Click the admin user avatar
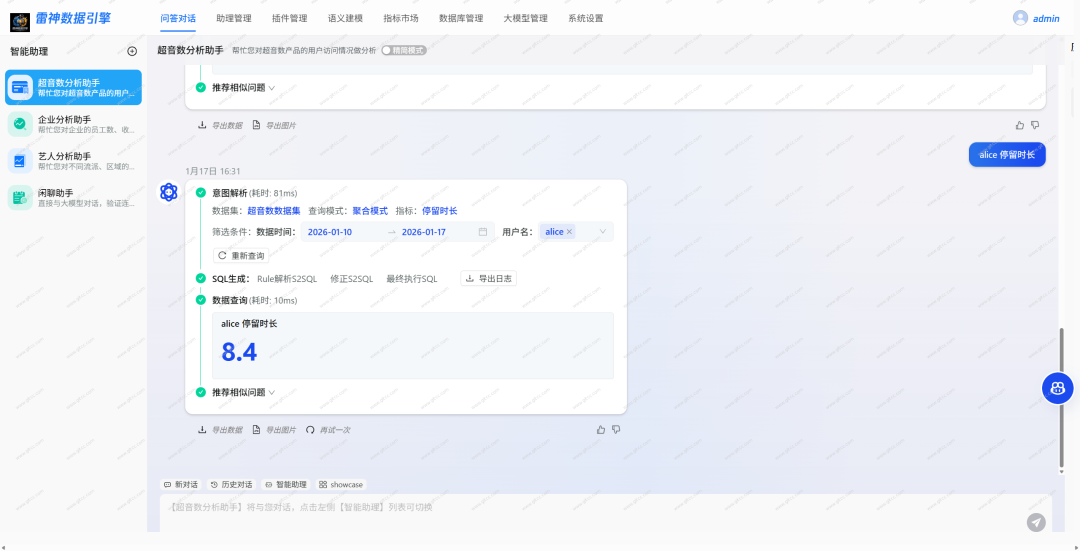Viewport: 1080px width, 551px height. pos(1020,19)
